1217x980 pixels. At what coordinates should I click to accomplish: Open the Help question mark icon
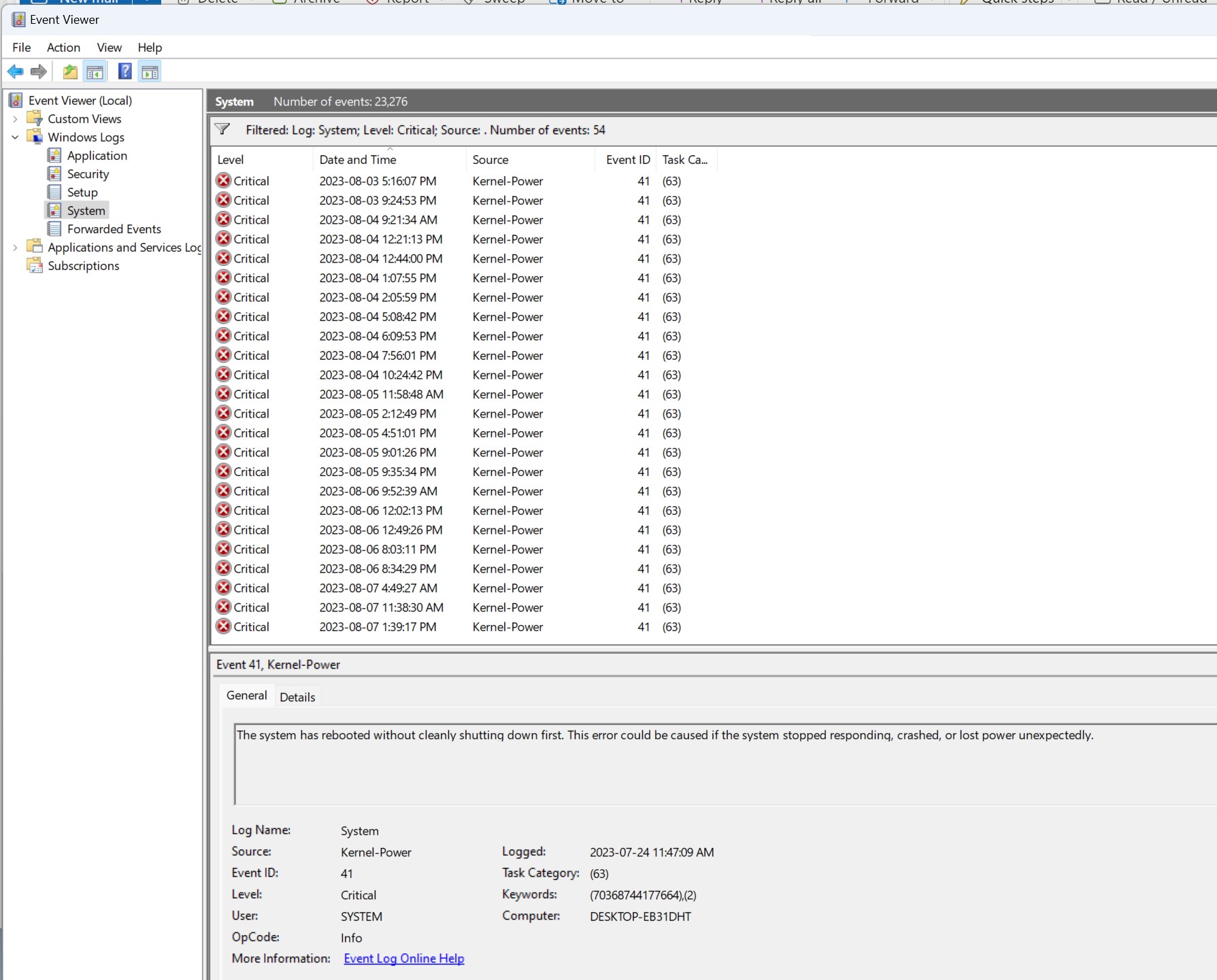pyautogui.click(x=125, y=71)
